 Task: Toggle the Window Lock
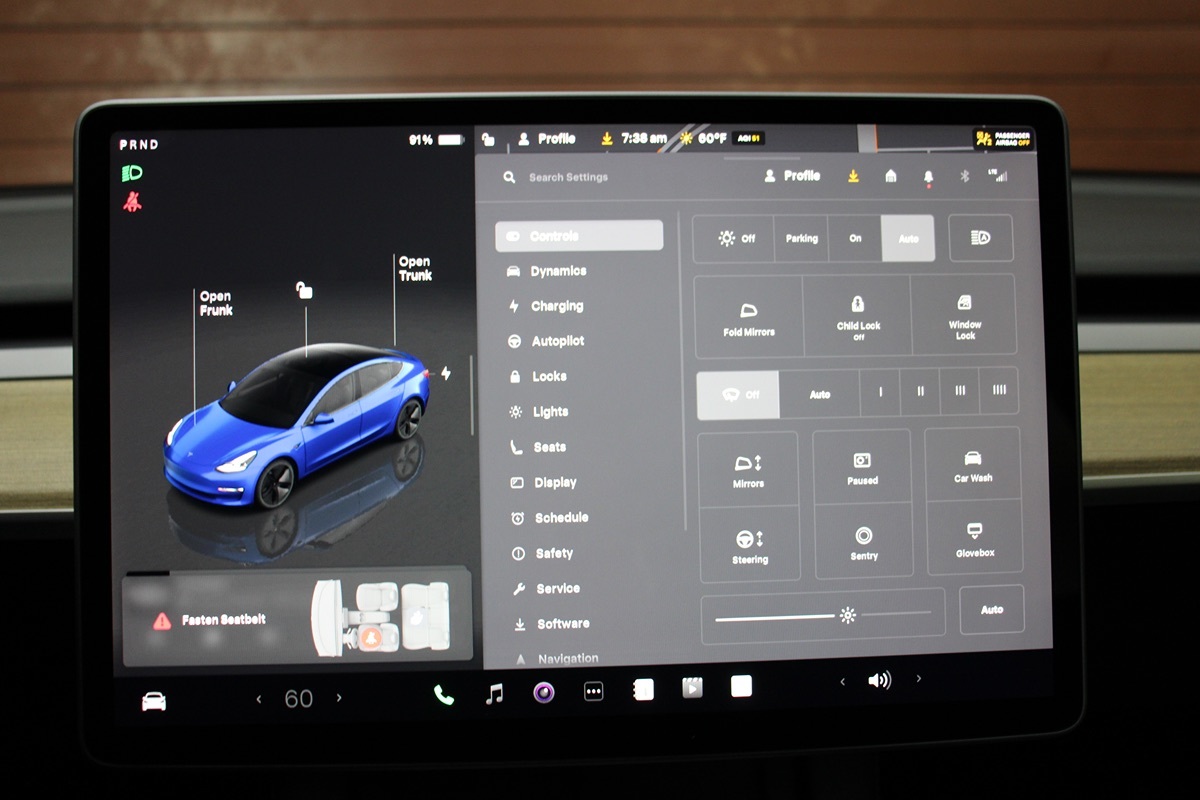[965, 316]
